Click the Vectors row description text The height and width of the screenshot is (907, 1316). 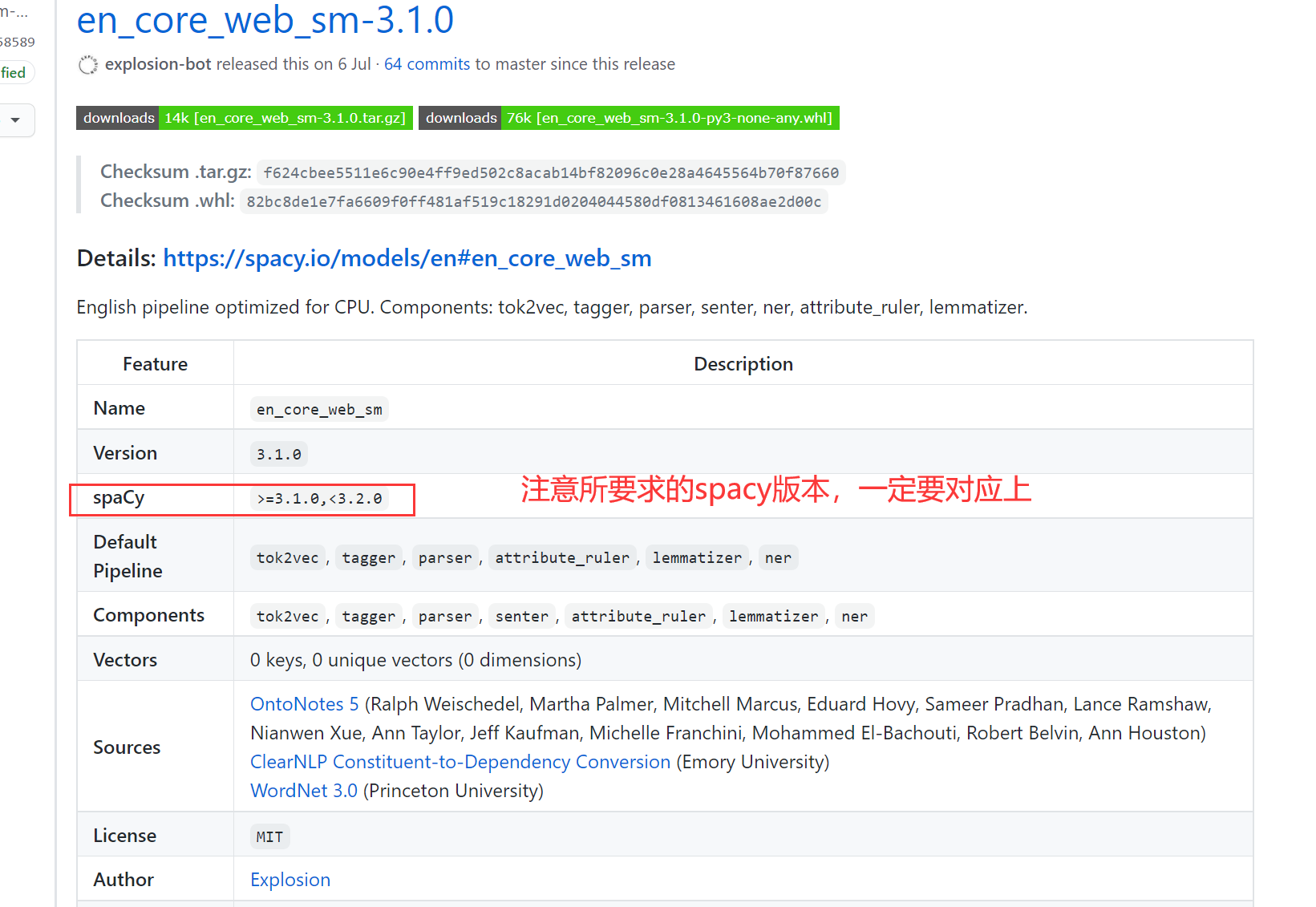[415, 660]
